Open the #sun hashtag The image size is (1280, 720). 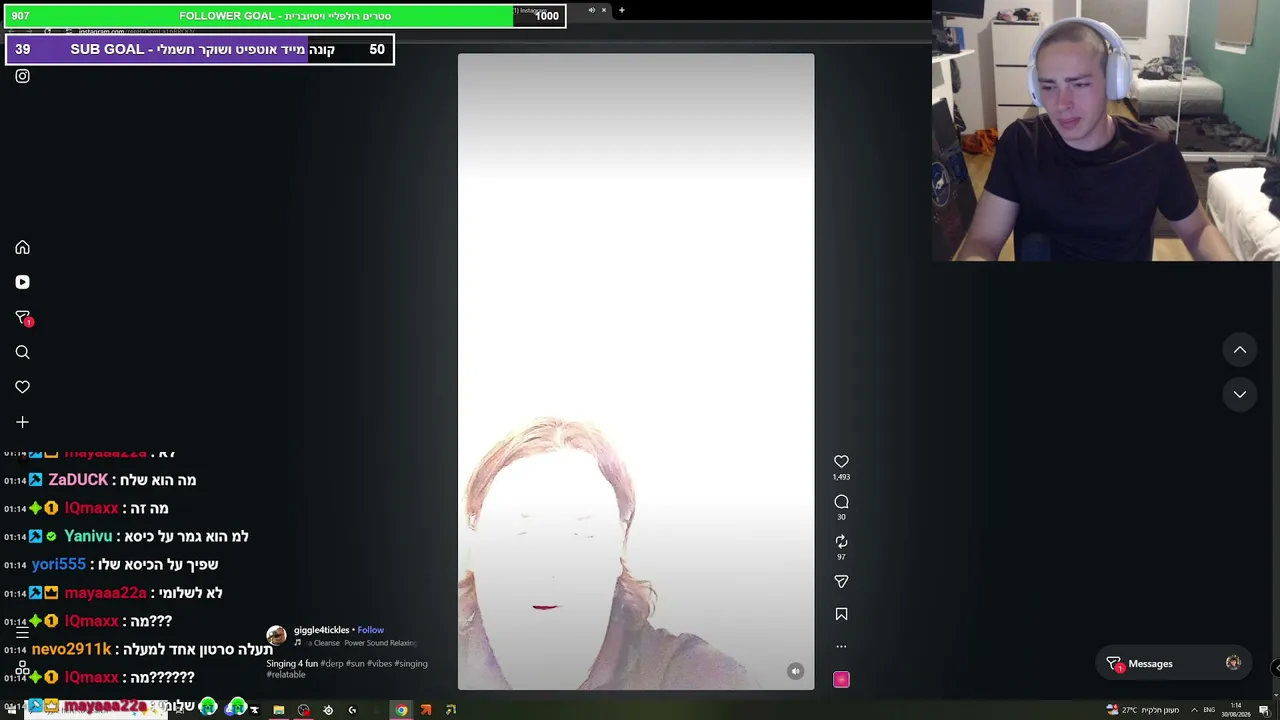coord(355,663)
